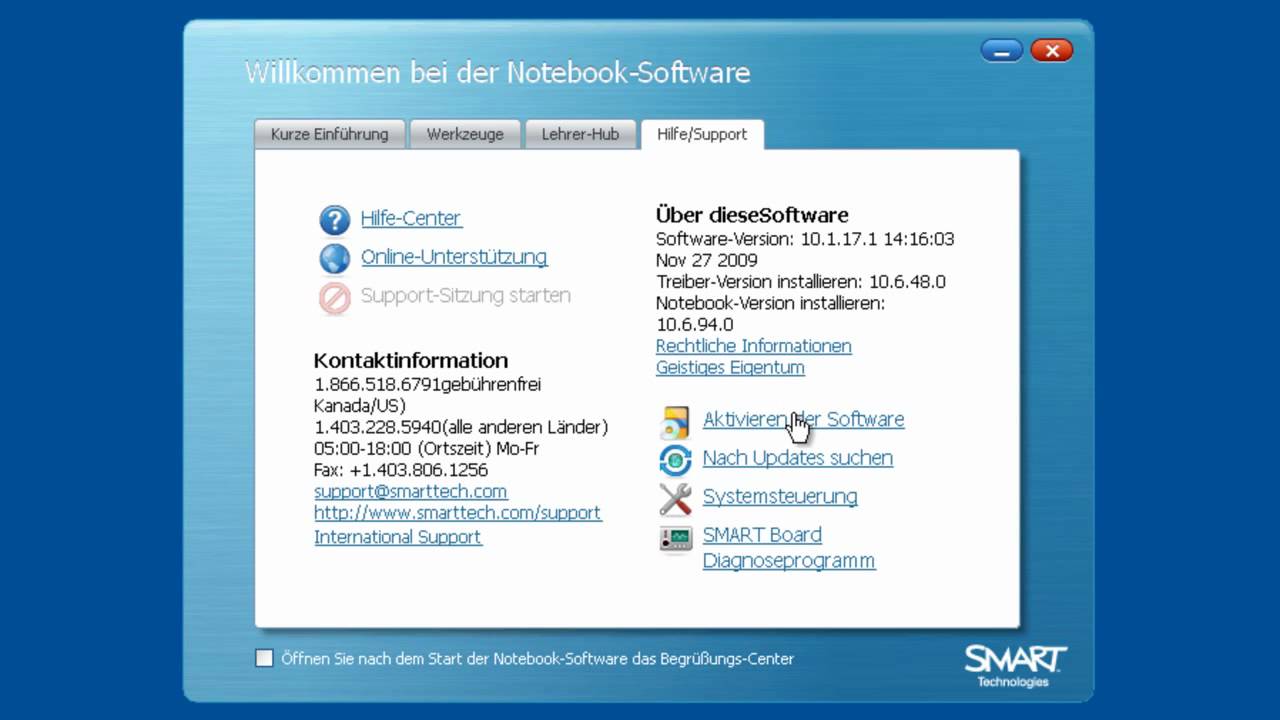Click the Aktivieren der Software icon
Image resolution: width=1280 pixels, height=720 pixels.
675,422
